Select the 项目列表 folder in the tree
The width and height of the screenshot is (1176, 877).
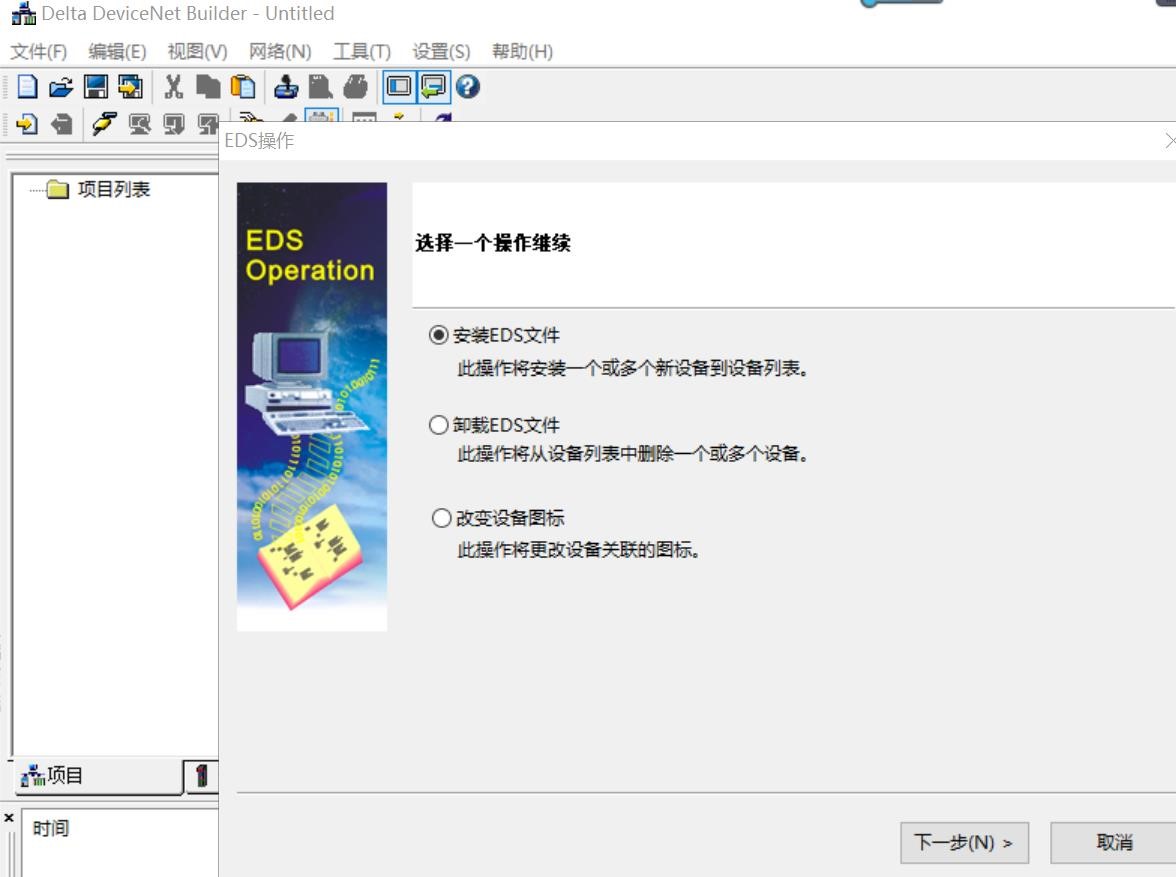113,189
